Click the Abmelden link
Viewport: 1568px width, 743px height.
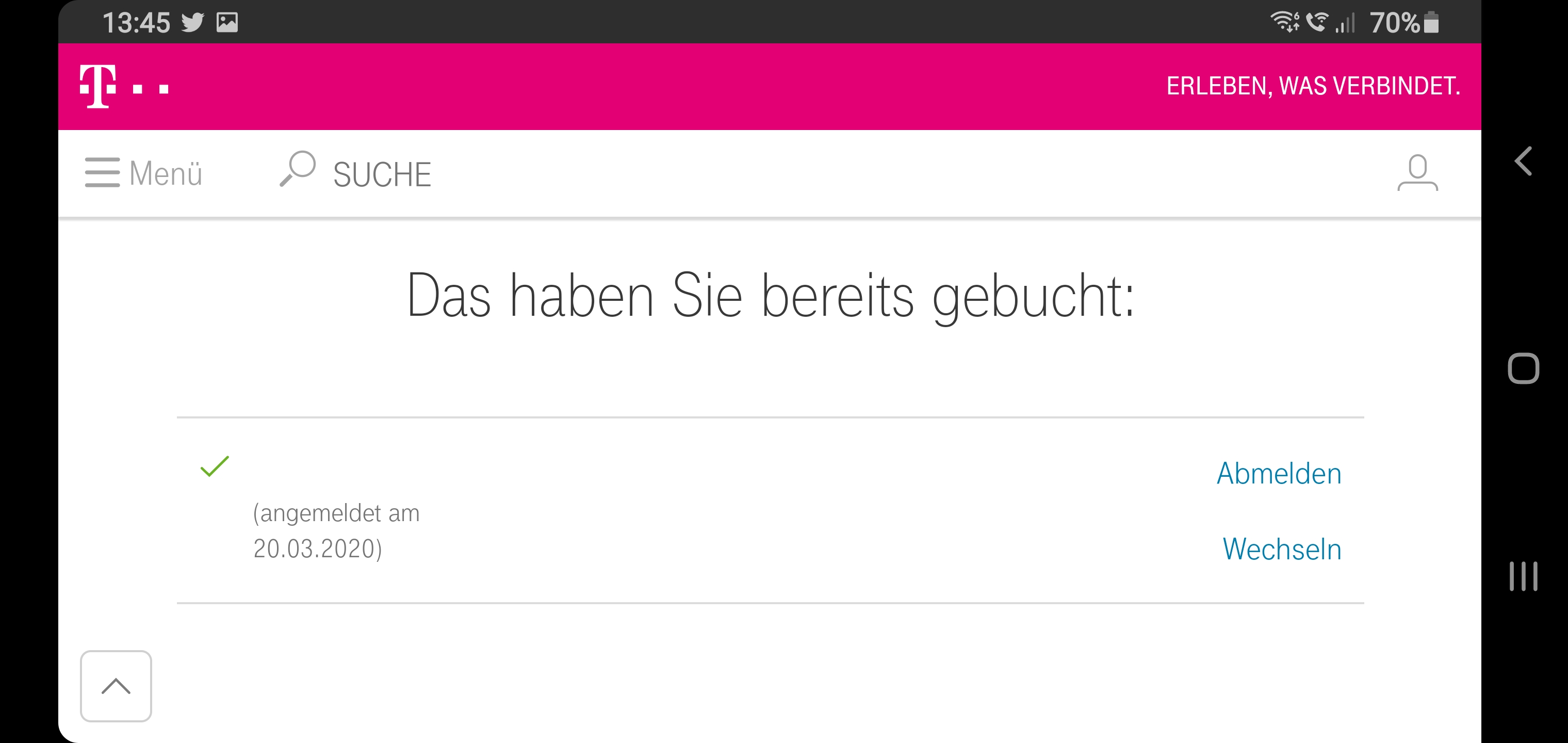[x=1279, y=473]
